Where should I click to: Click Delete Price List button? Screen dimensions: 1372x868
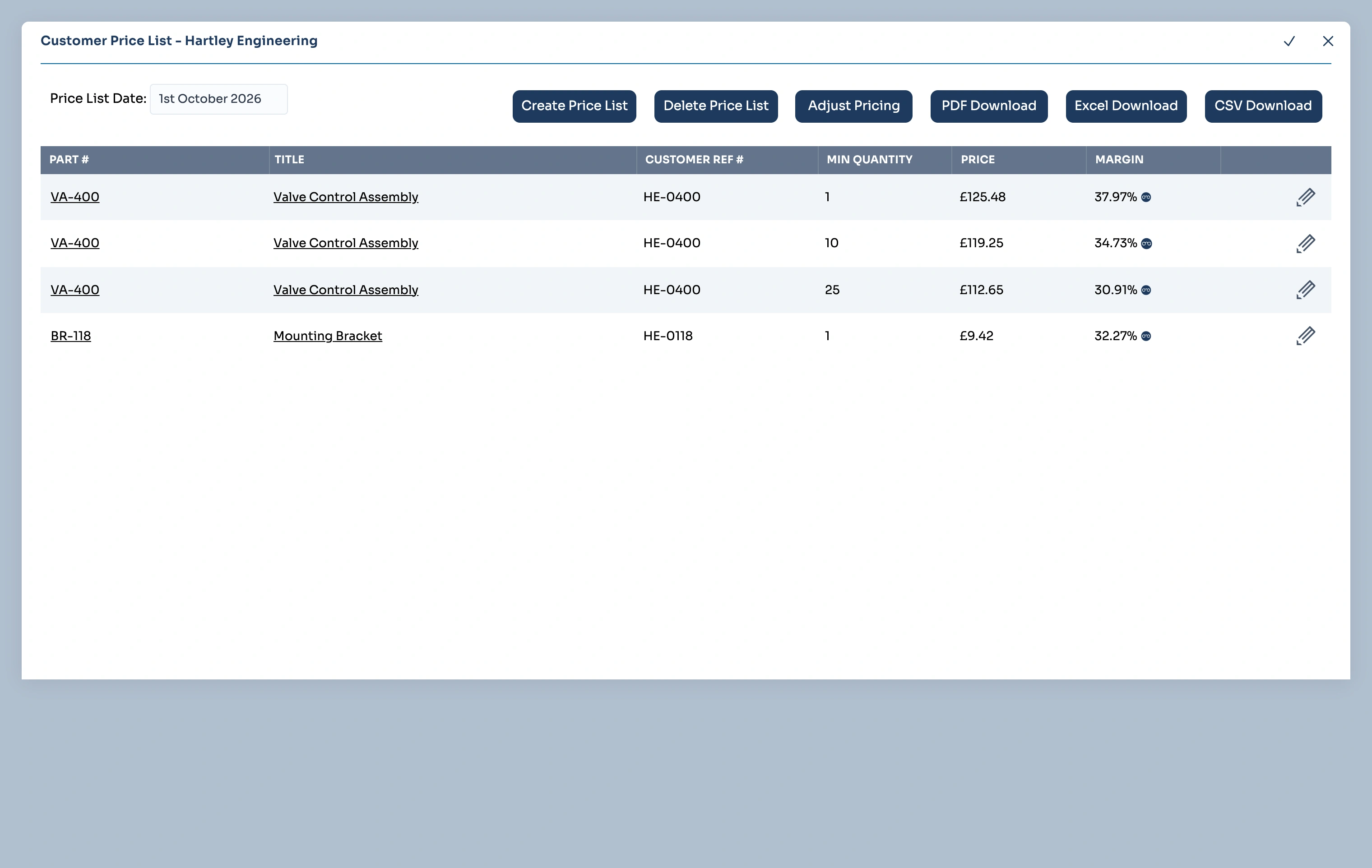(716, 106)
